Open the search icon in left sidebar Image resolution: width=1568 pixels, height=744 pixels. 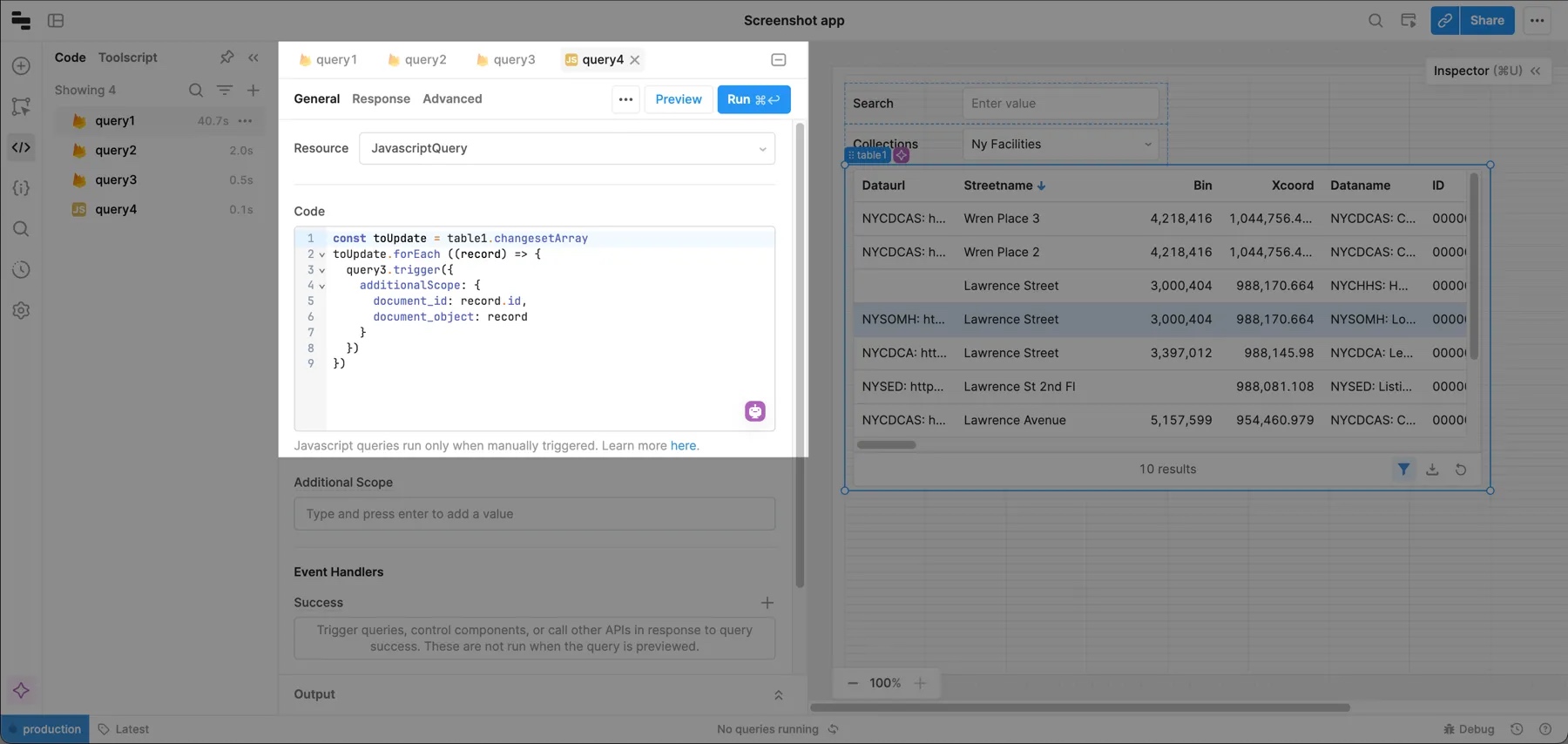pyautogui.click(x=21, y=229)
